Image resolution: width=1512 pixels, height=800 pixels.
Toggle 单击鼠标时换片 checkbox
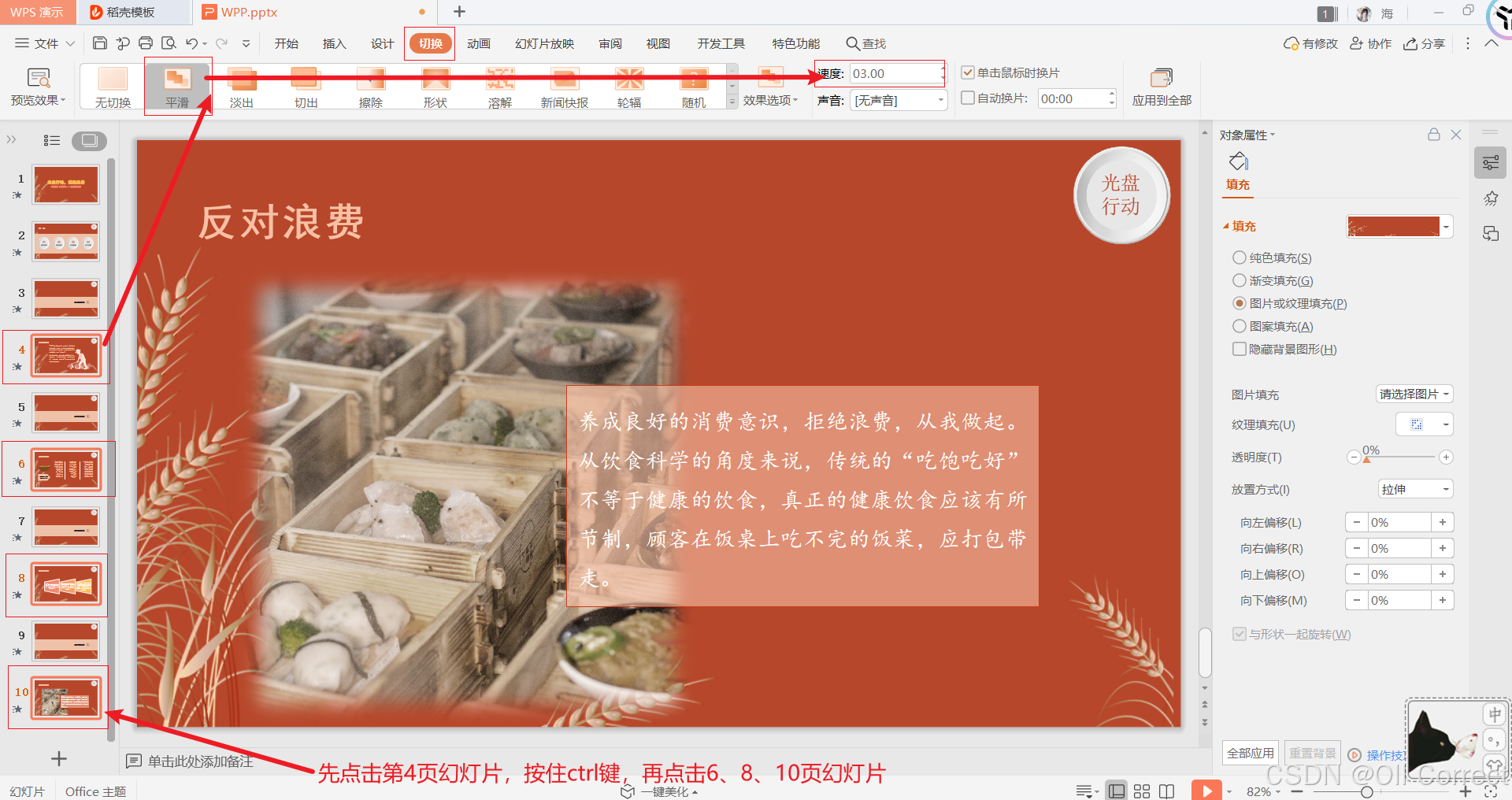pos(968,72)
